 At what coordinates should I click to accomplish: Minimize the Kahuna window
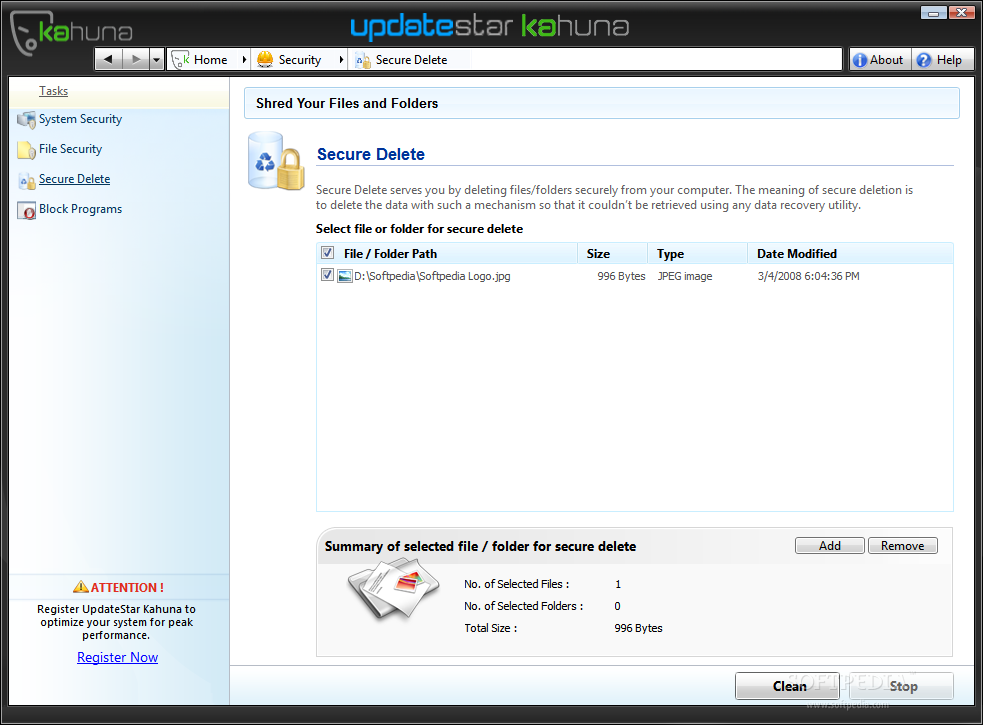933,13
